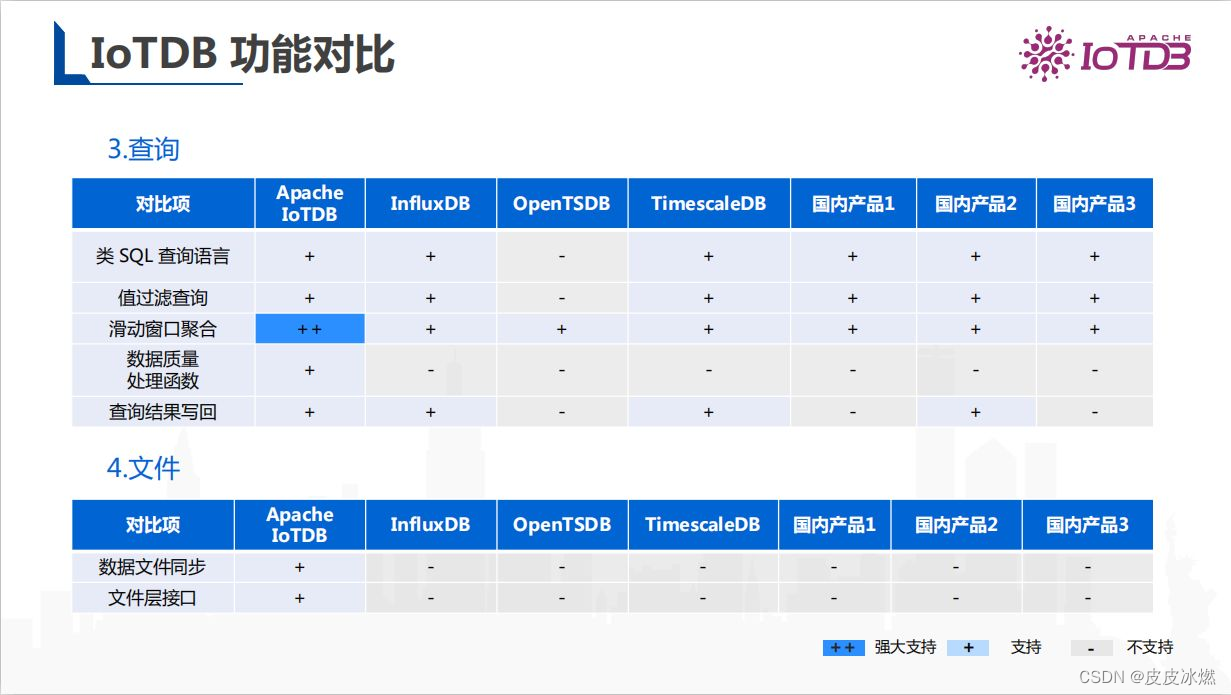
Task: Click '国内产品3' header in file table
Action: (x=1088, y=525)
